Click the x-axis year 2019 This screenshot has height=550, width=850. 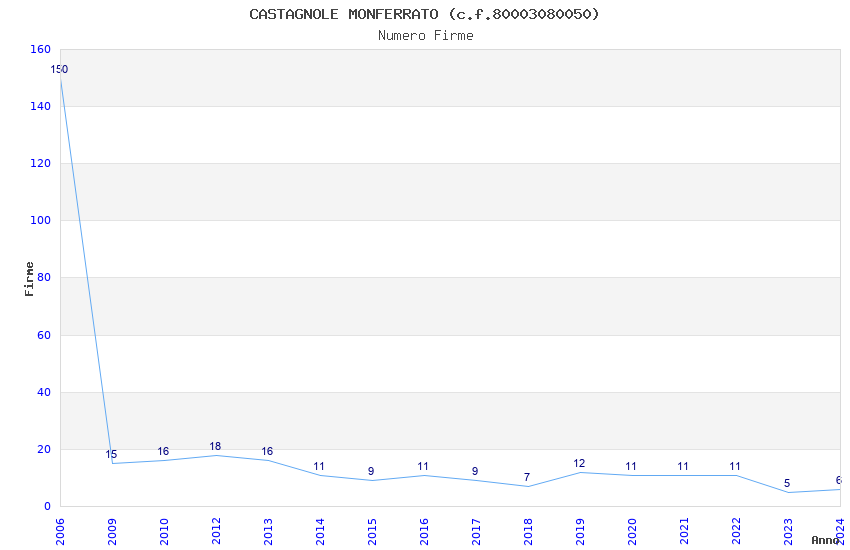click(581, 532)
